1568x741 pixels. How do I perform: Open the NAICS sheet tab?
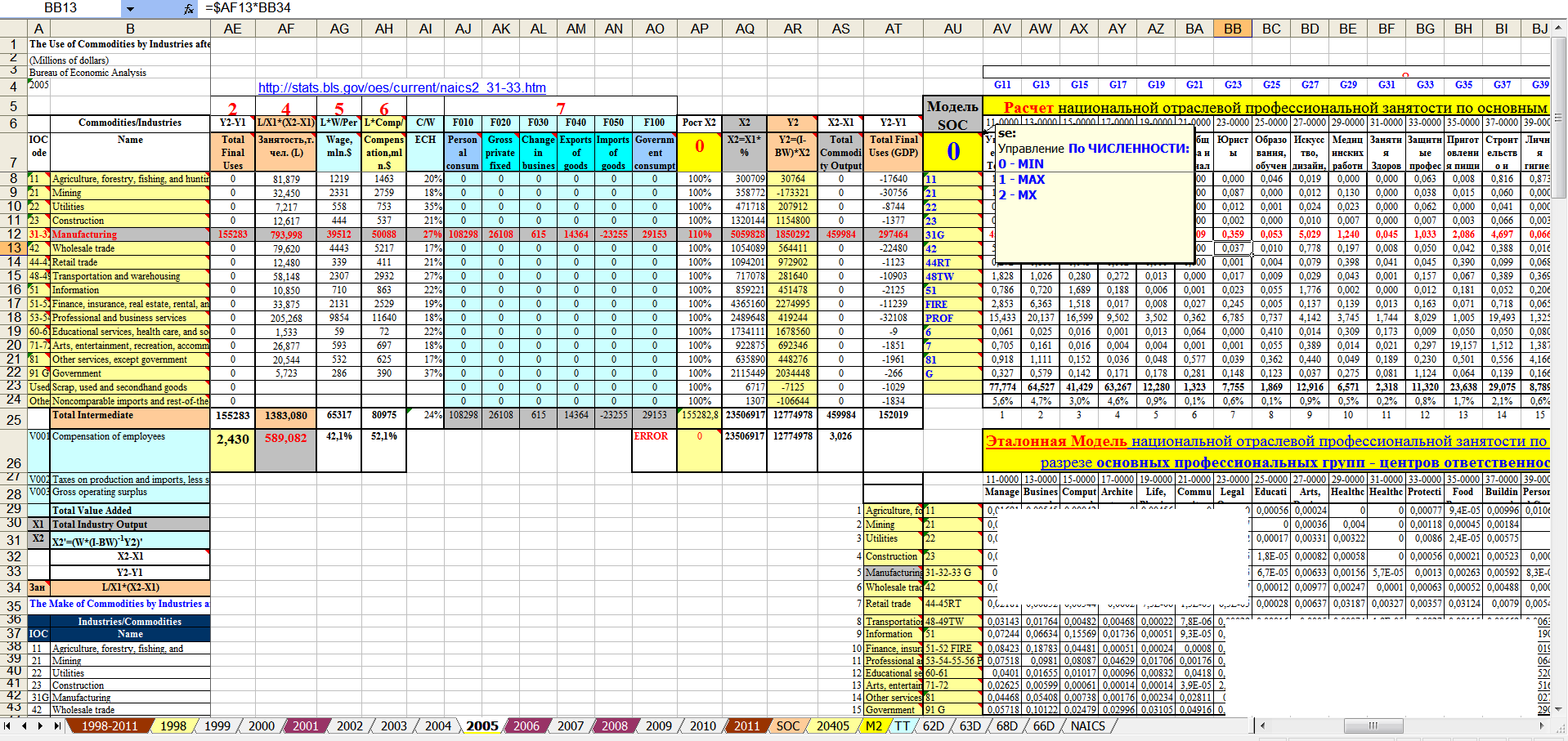click(x=1087, y=725)
